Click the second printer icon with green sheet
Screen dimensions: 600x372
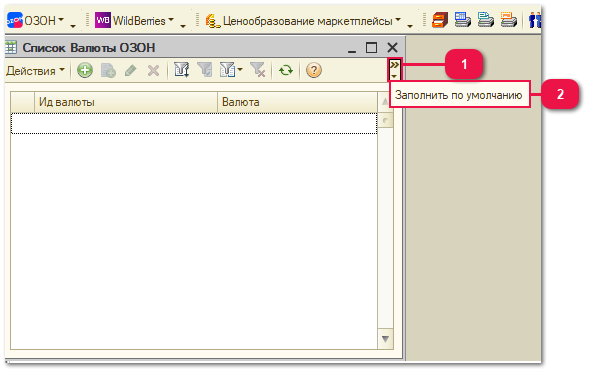click(x=486, y=20)
